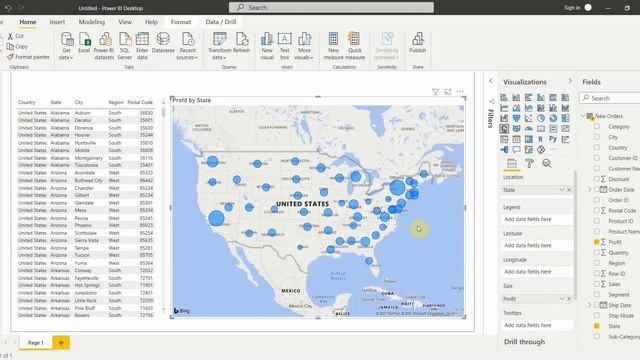Open the Format paint-roller pane
This screenshot has height=360, width=640.
tap(529, 163)
